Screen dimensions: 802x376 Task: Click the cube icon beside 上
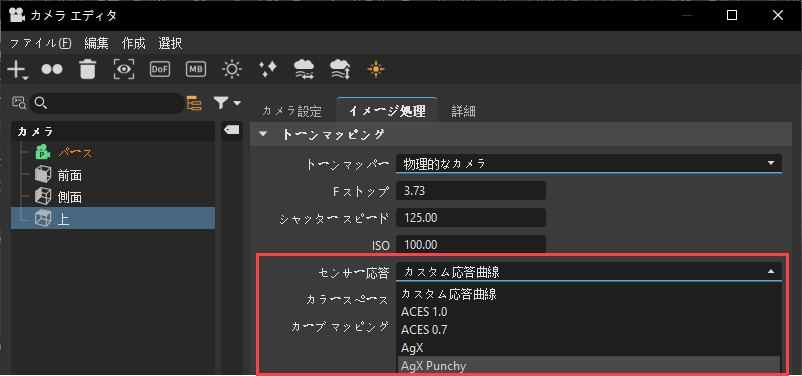pos(42,218)
